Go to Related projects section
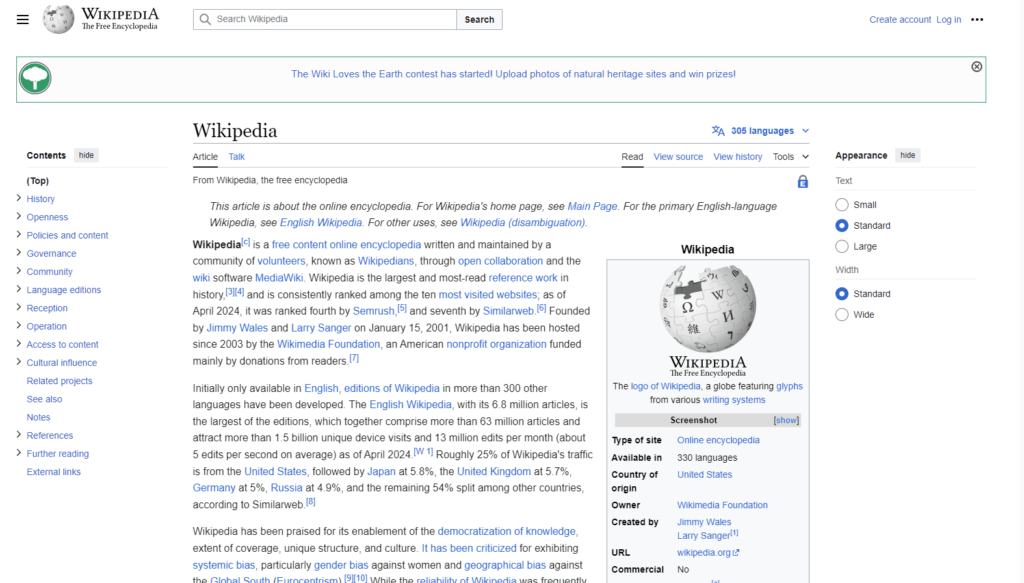This screenshot has height=583, width=1024. (x=59, y=381)
